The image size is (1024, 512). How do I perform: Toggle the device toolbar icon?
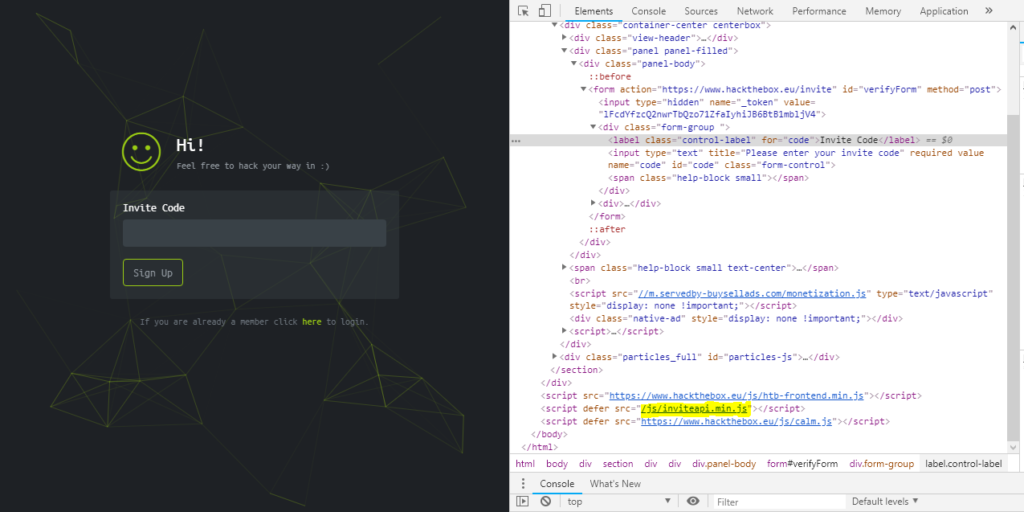pos(544,11)
